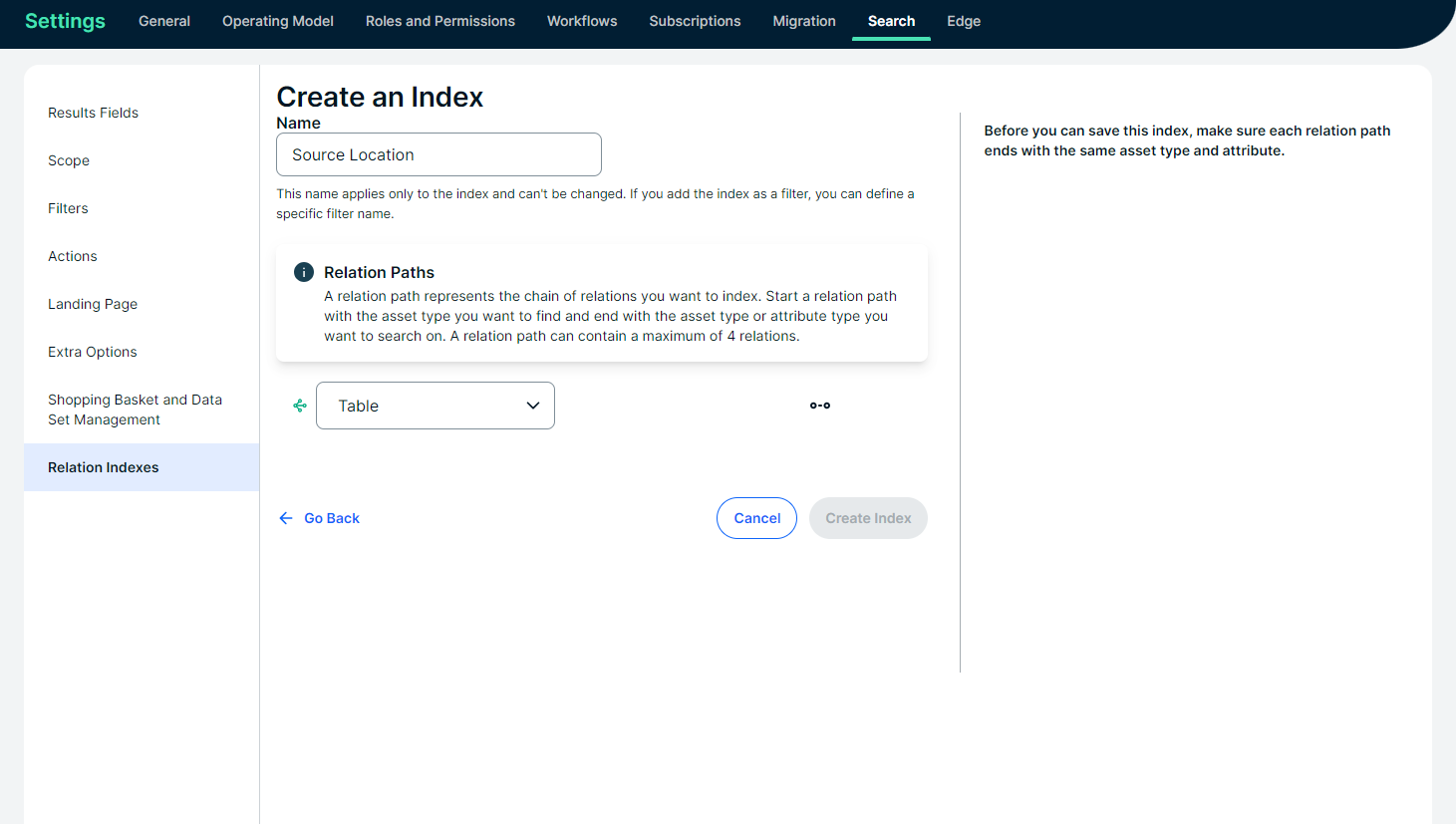Click the Name field containing Source Location
1456x824 pixels.
point(438,154)
